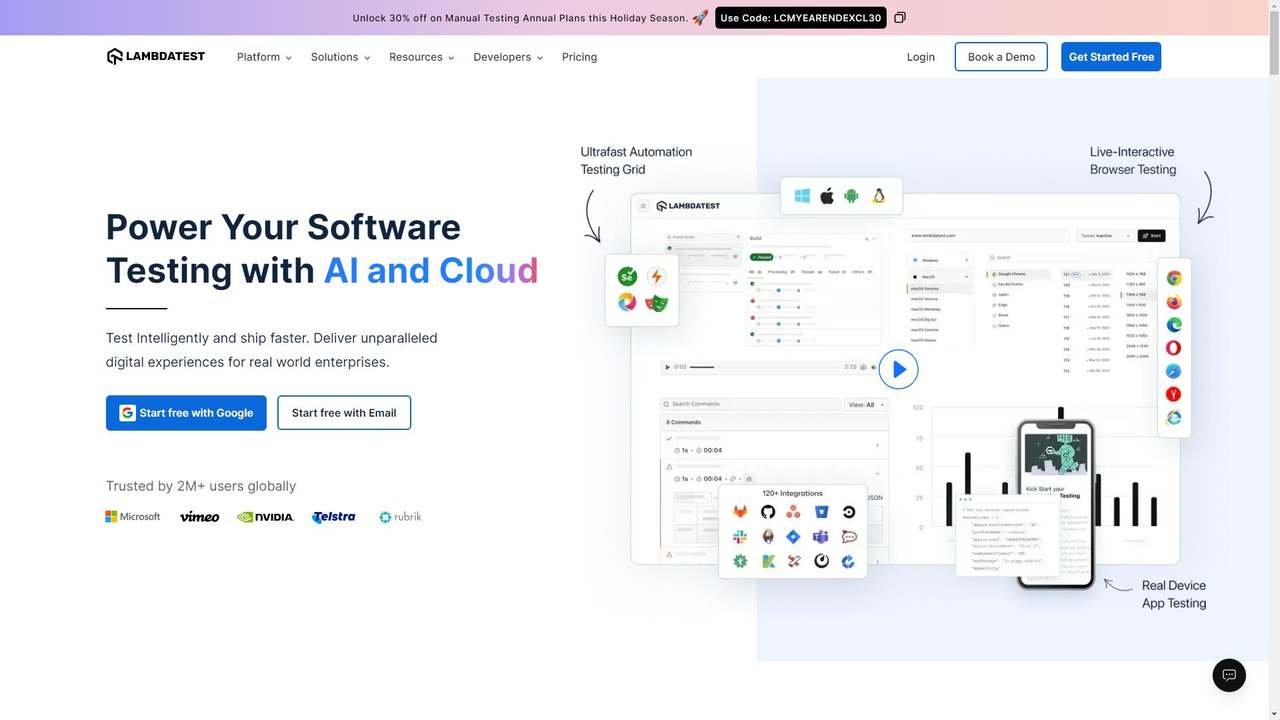Viewport: 1280px width, 720px height.
Task: Click Start free with Google
Action: (x=186, y=413)
